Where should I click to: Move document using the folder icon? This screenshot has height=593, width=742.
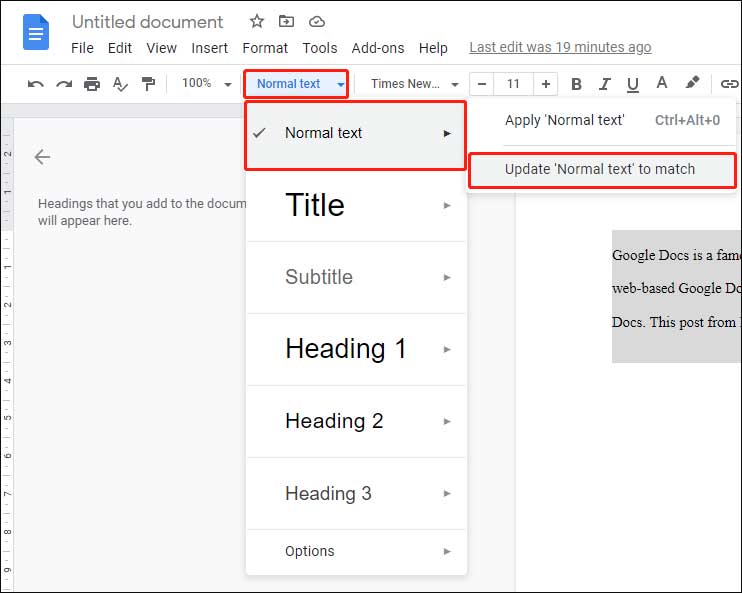[x=286, y=21]
